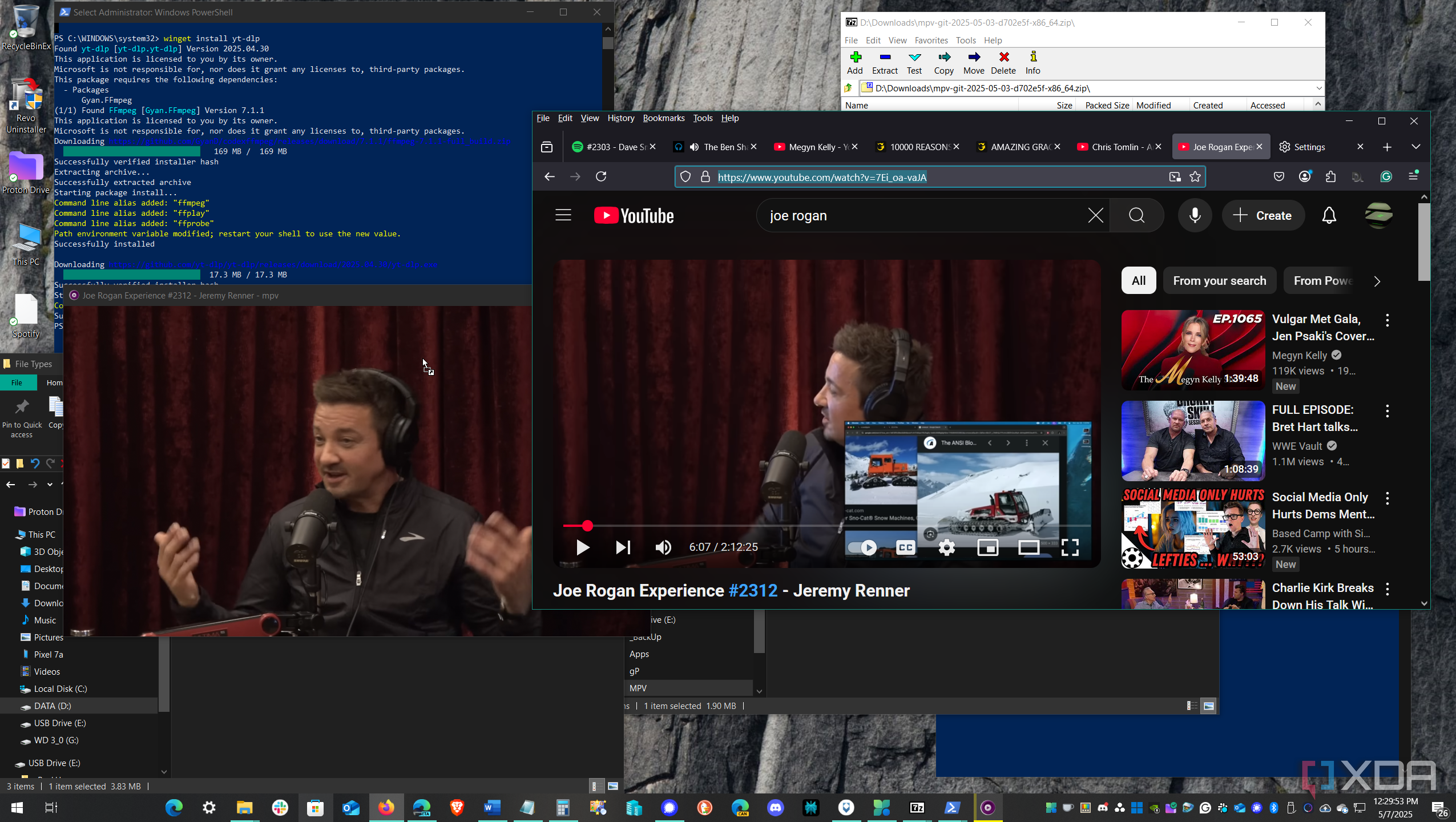Enter fullscreen in YouTube player
Viewport: 1456px width, 822px height.
[1070, 547]
